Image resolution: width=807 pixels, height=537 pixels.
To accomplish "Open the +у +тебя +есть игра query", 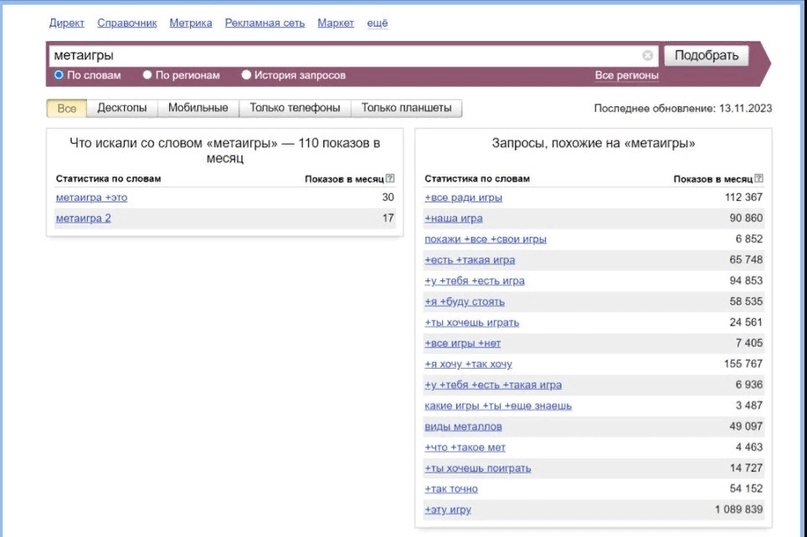I will click(x=475, y=281).
